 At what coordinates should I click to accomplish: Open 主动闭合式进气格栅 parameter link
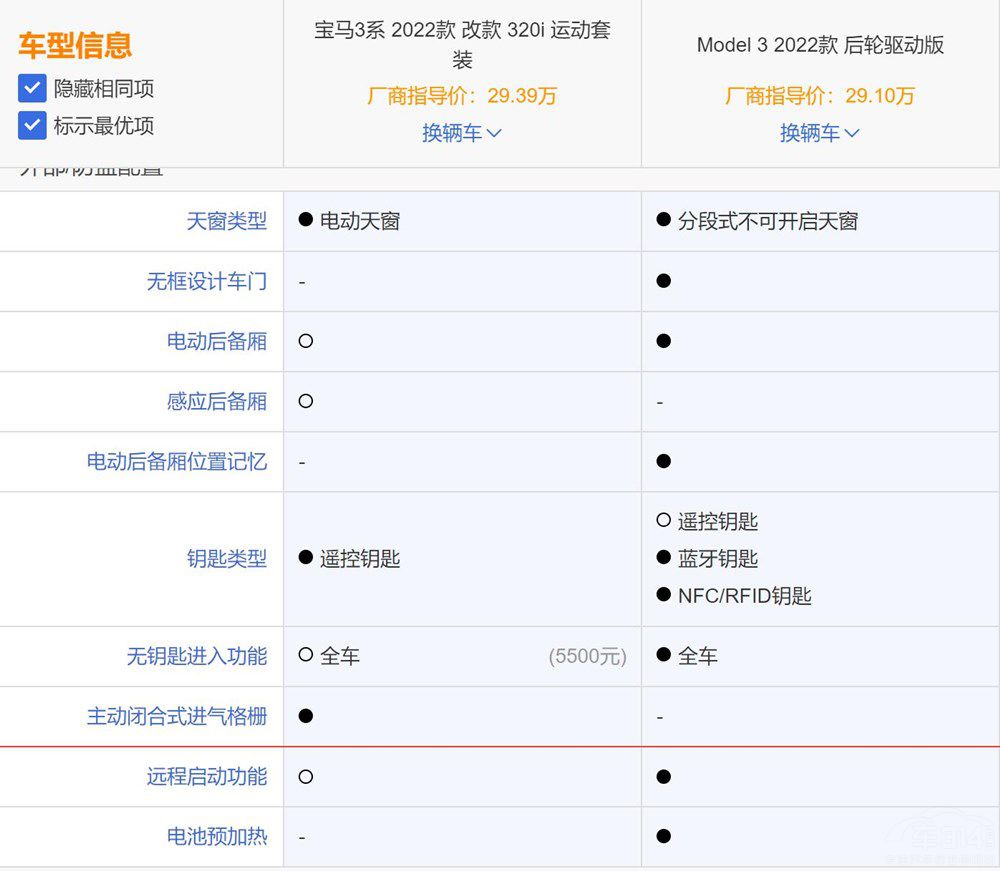pos(176,716)
